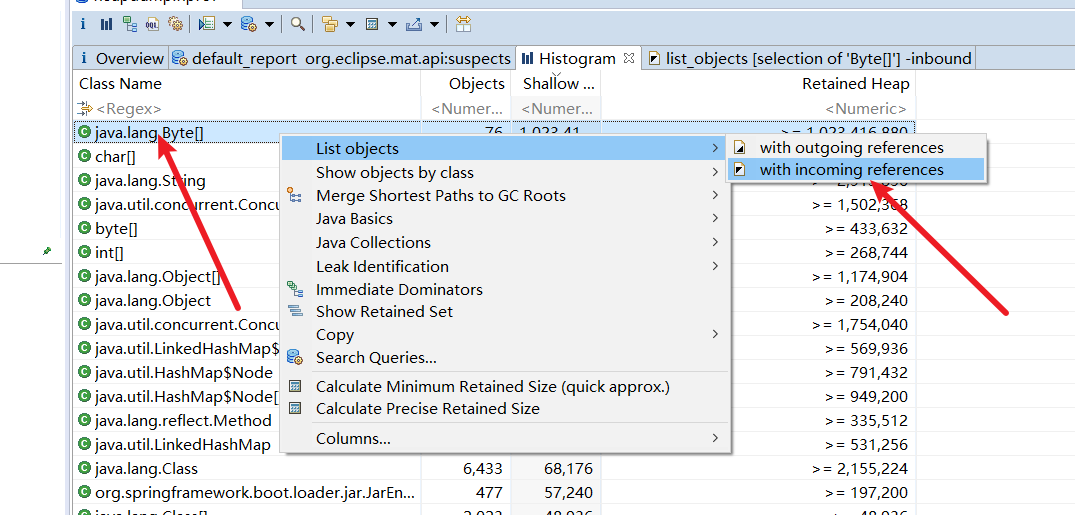
Task: Expand the Group results dropdown arrow
Action: click(350, 23)
